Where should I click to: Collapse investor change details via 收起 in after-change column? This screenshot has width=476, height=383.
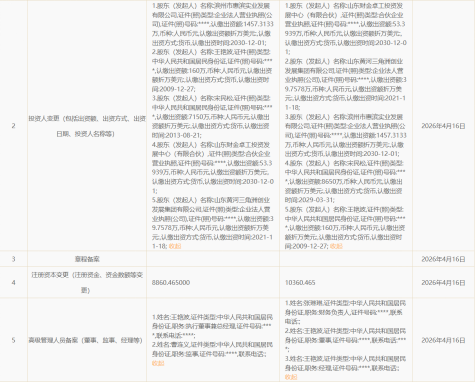coord(336,246)
